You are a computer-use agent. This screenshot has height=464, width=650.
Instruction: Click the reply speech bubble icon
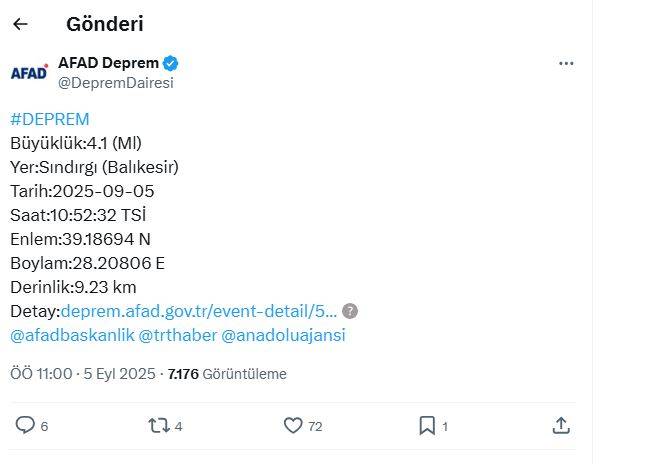25,426
